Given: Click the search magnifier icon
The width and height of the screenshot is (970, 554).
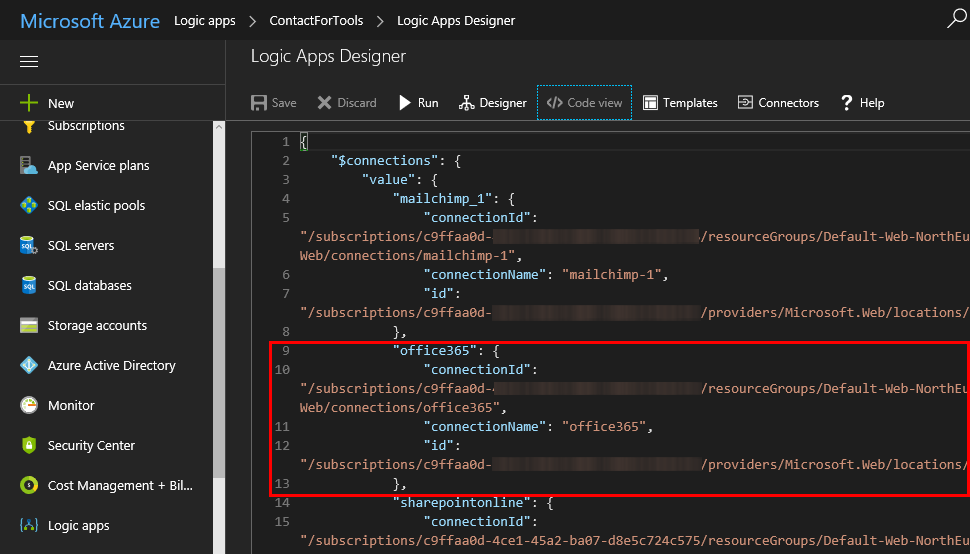Looking at the screenshot, I should click(x=956, y=19).
